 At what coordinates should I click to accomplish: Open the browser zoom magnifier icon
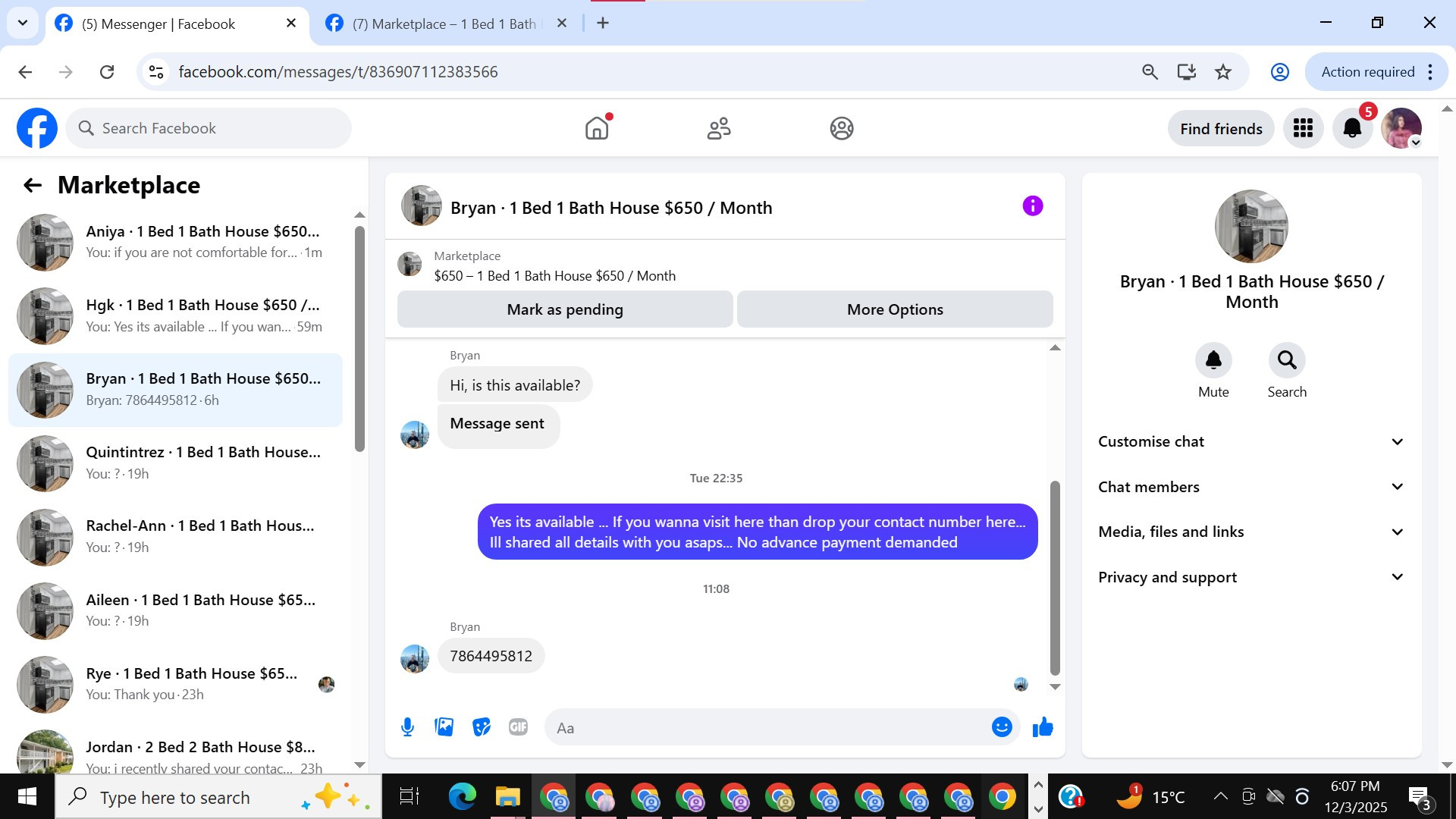(1150, 72)
